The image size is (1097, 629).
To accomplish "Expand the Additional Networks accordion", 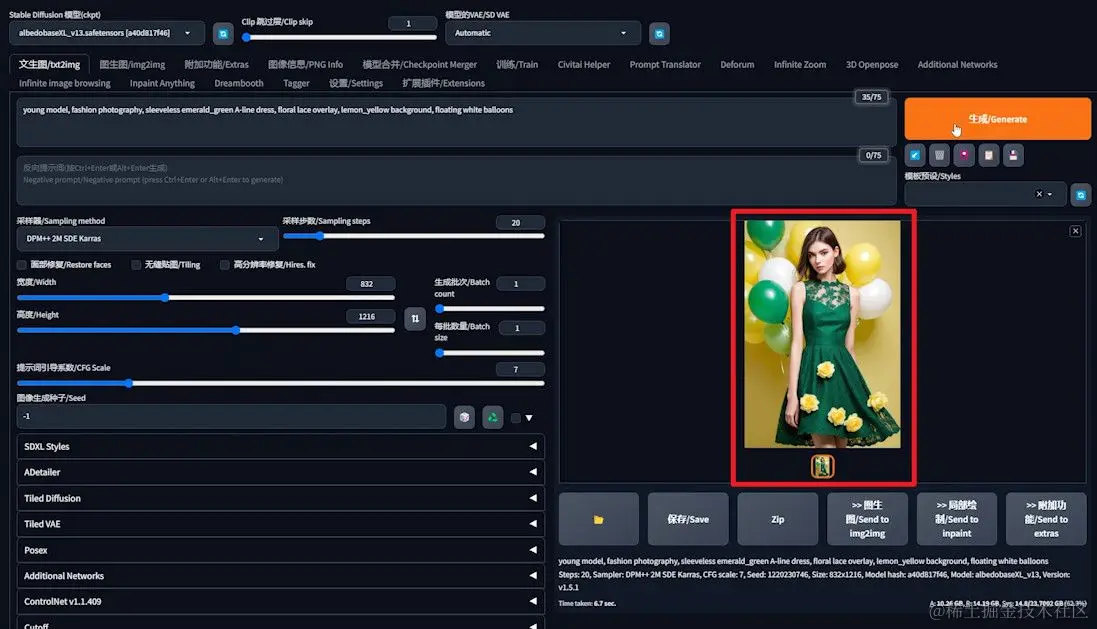I will pyautogui.click(x=280, y=576).
